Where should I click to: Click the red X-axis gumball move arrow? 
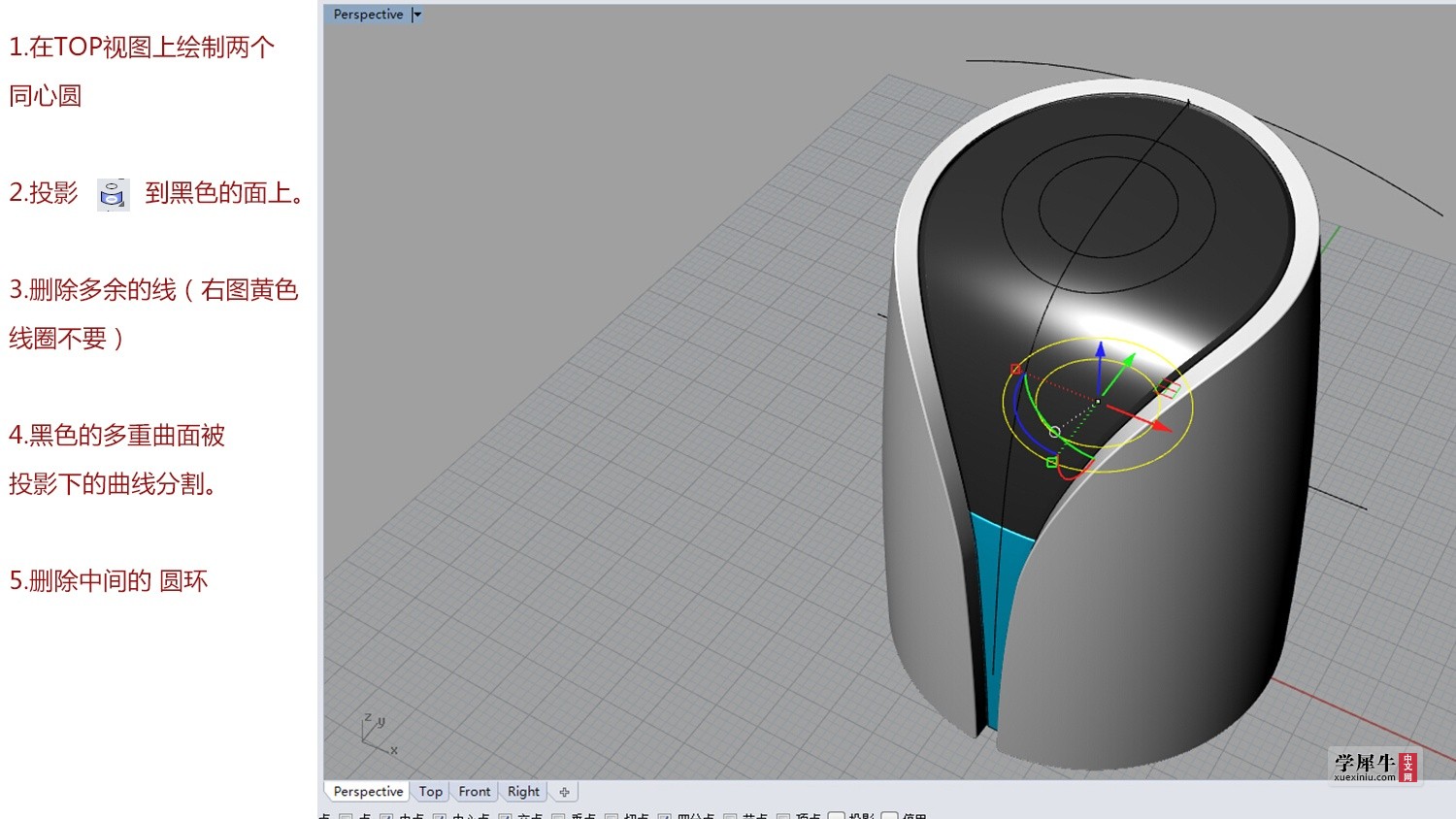pos(1158,425)
